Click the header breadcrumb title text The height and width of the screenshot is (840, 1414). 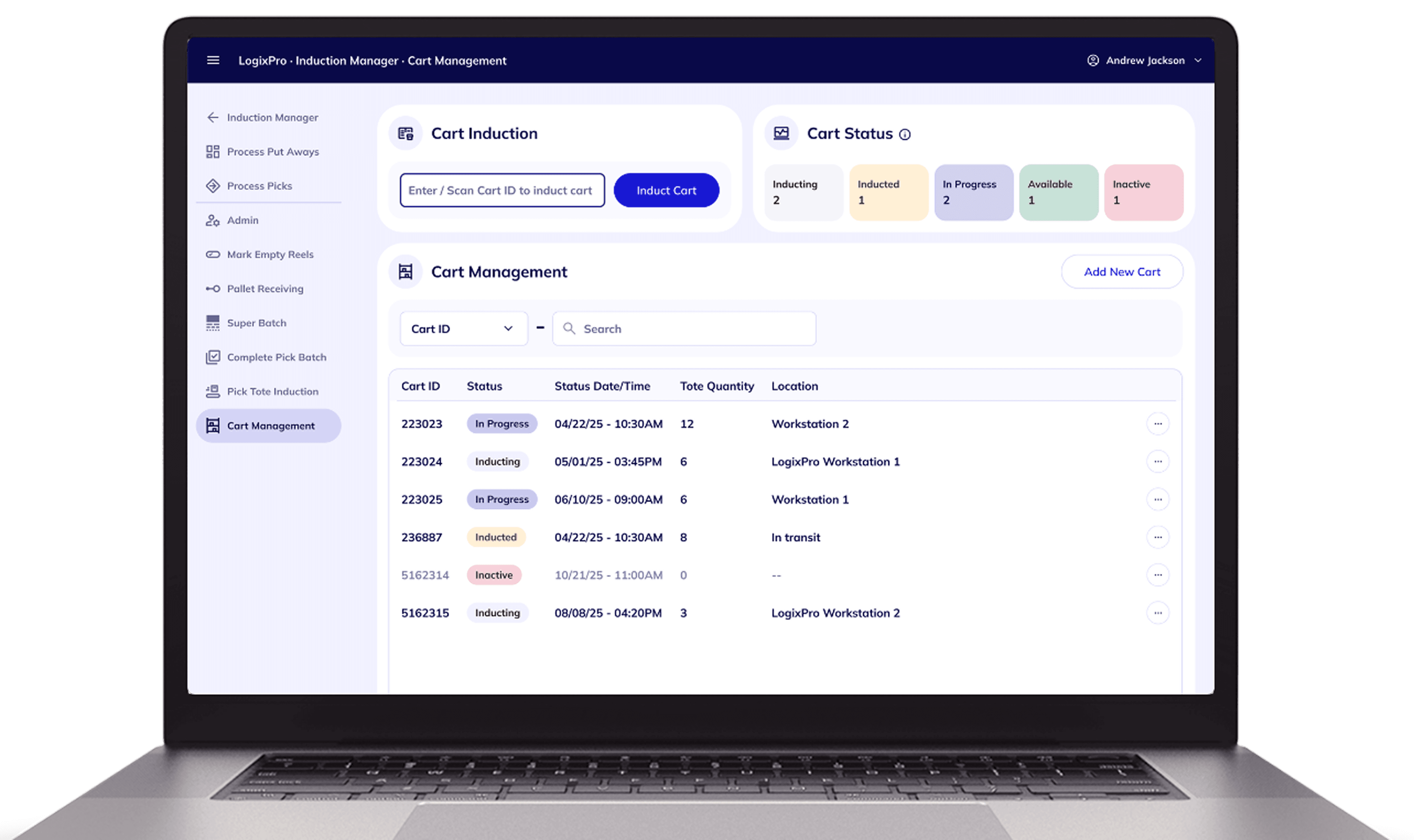point(372,61)
